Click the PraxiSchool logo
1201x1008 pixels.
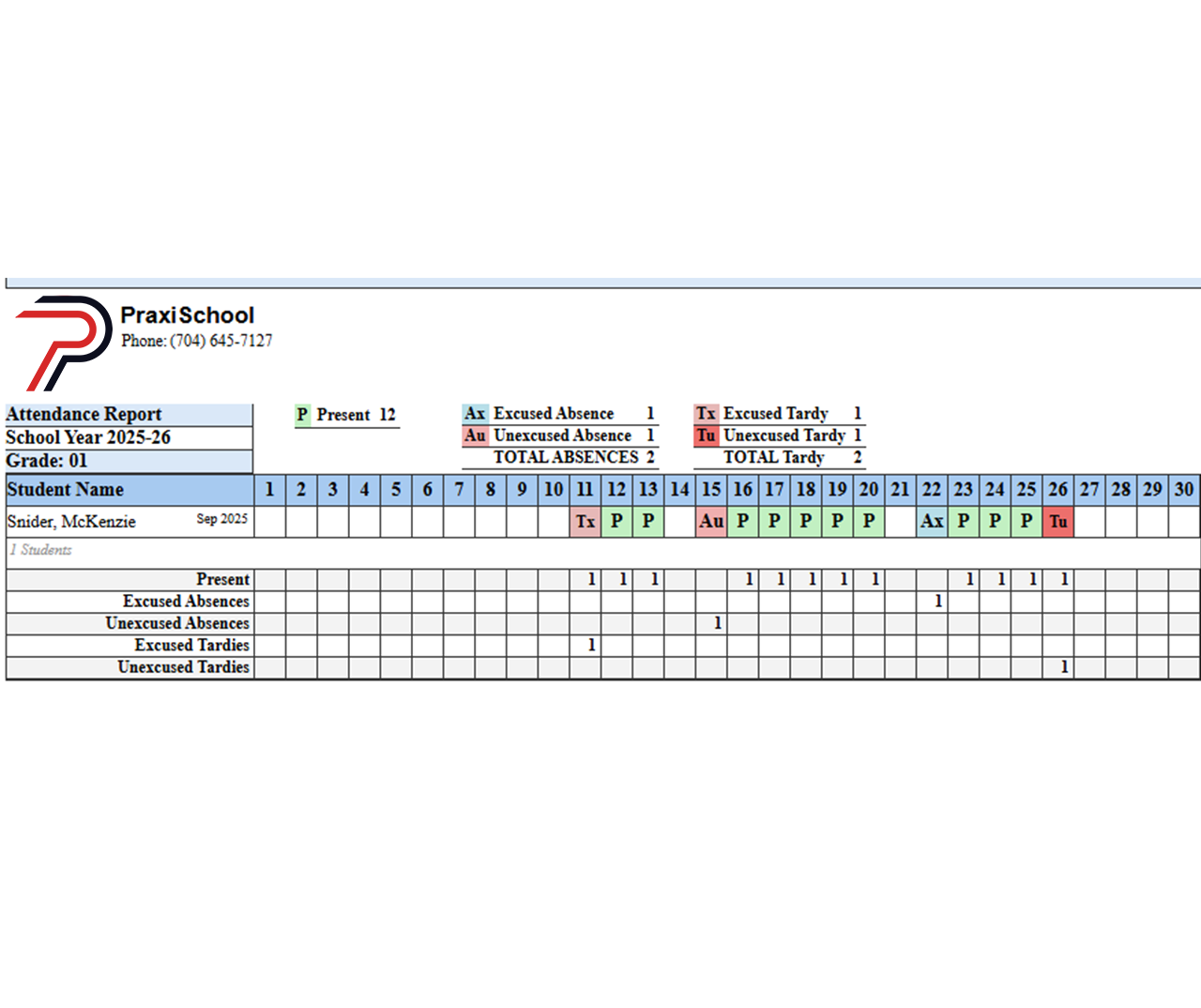[63, 342]
